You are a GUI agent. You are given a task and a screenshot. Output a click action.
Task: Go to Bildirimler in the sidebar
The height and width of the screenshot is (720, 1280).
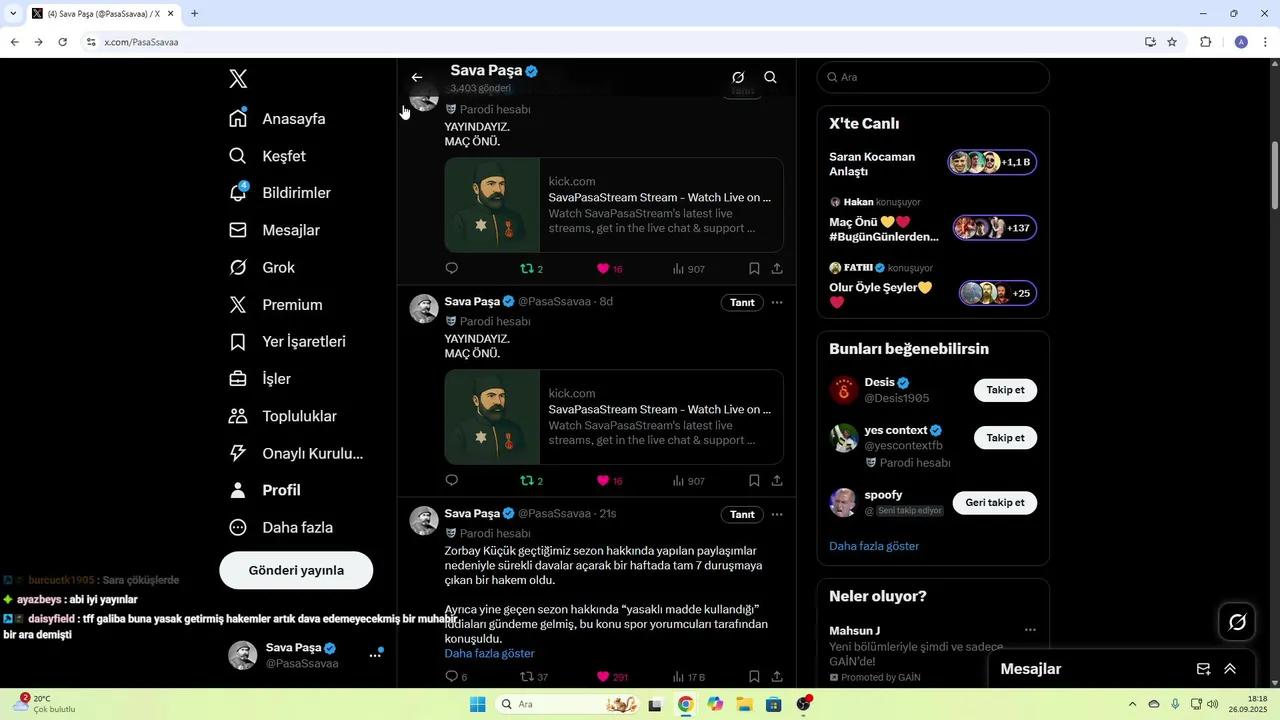pyautogui.click(x=296, y=193)
